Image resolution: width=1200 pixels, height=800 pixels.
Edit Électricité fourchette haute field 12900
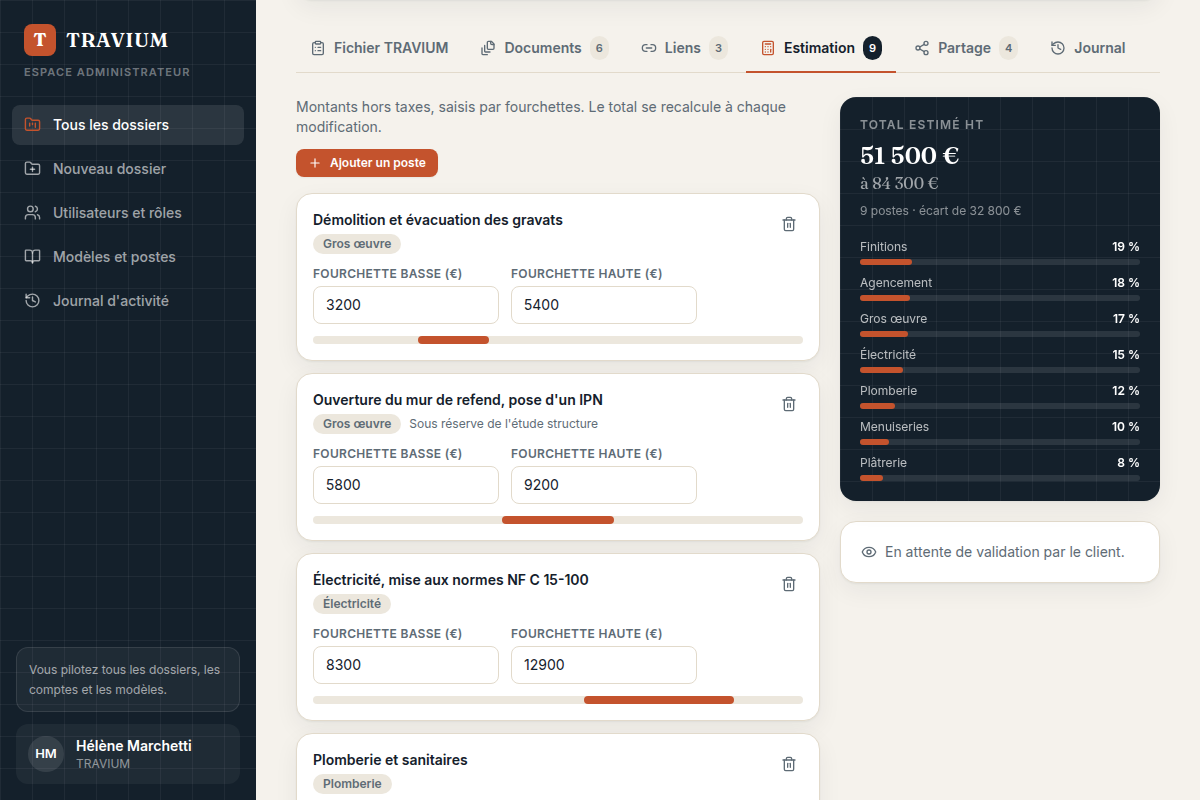coord(604,665)
